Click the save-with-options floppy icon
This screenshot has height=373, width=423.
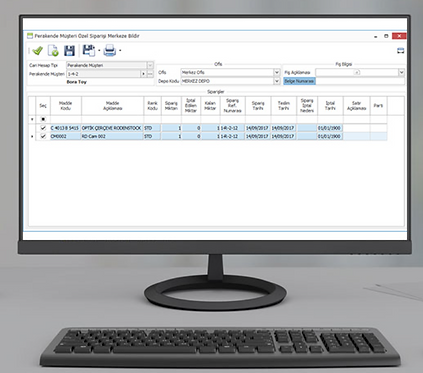point(89,51)
